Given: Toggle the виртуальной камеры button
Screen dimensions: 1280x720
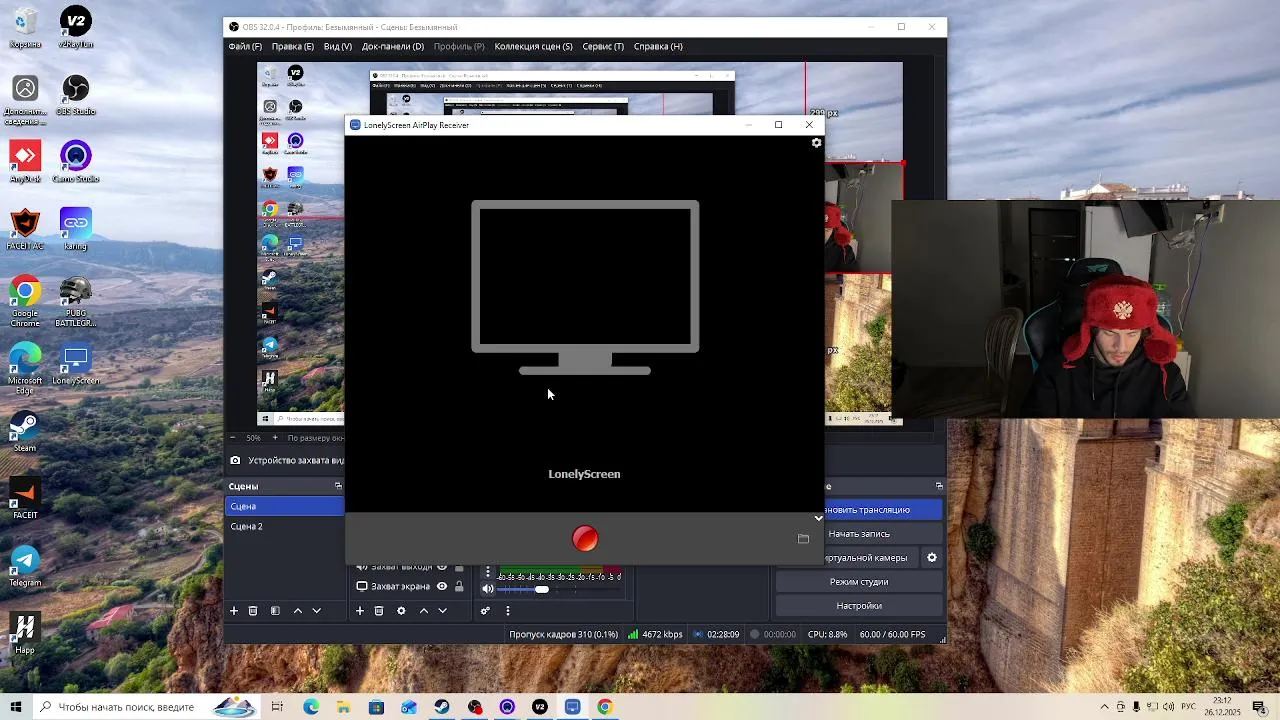Looking at the screenshot, I should point(871,558).
